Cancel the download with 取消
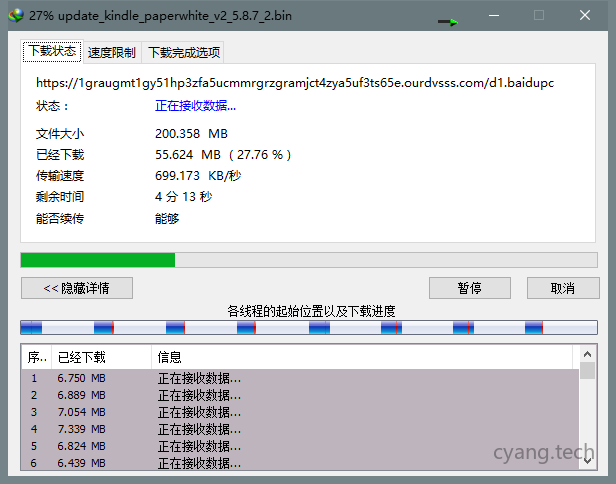Image resolution: width=616 pixels, height=484 pixels. (x=563, y=288)
